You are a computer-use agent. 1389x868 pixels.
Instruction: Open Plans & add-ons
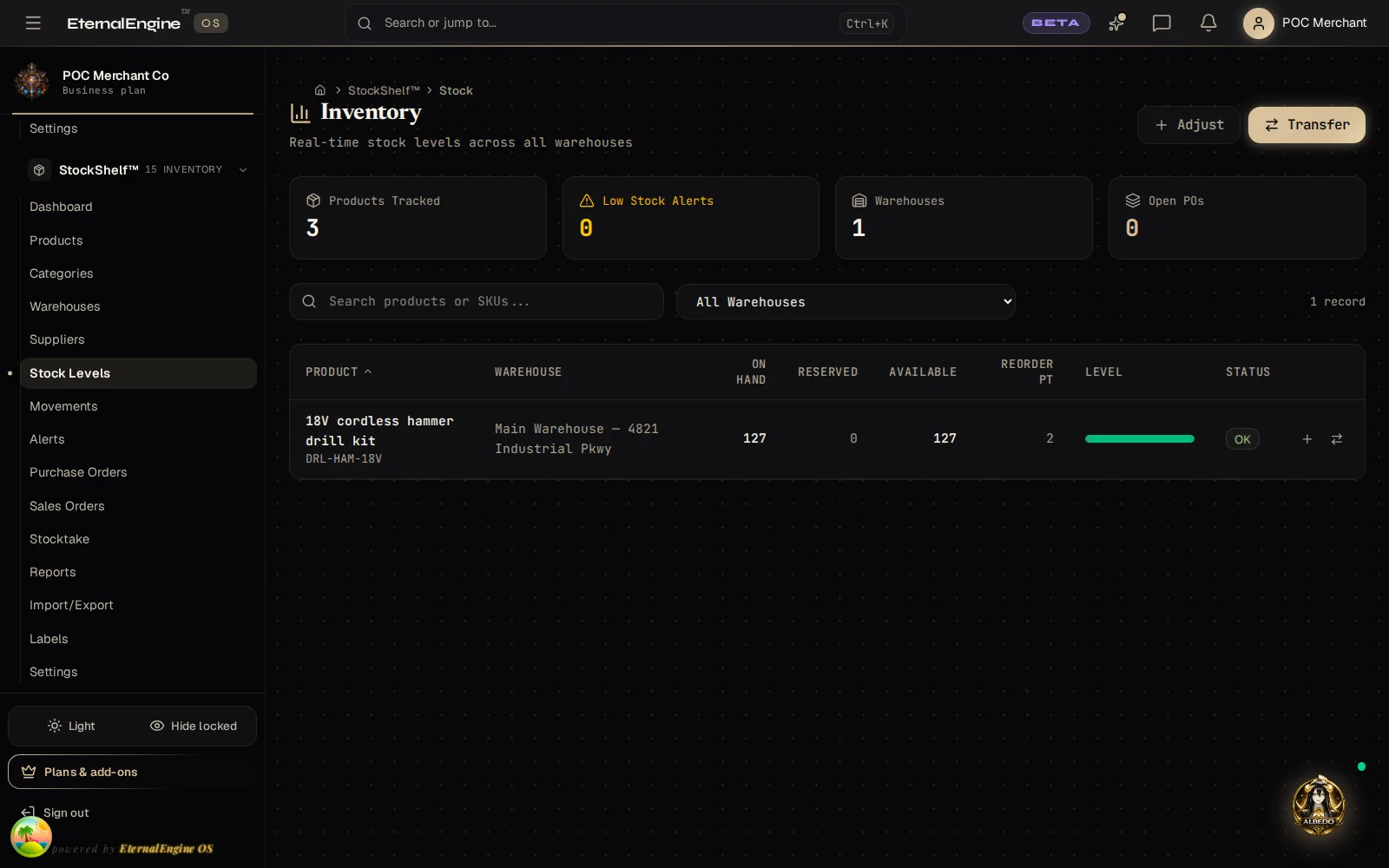[x=132, y=772]
